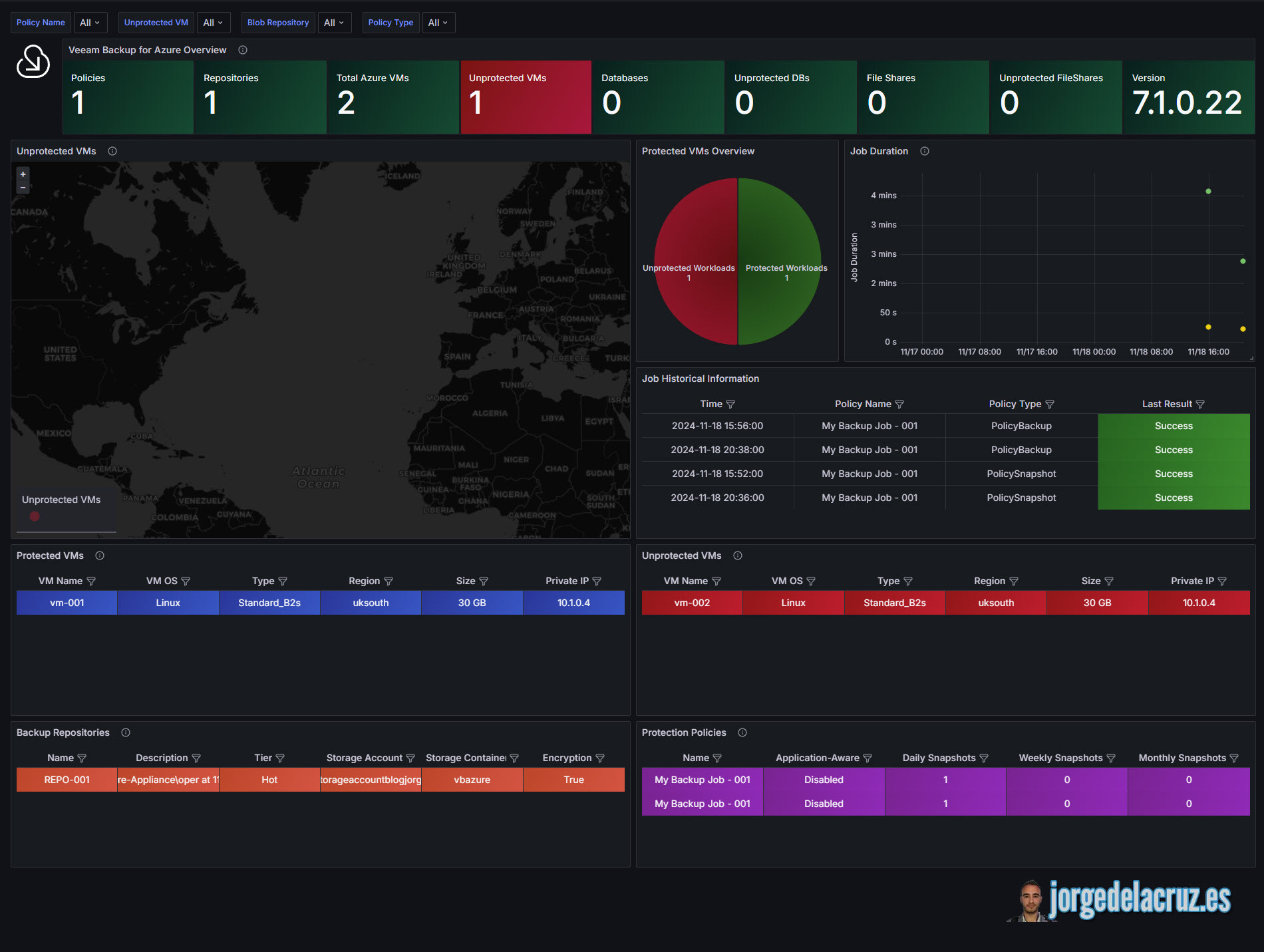Click the info icon beside Protected VMs
1264x952 pixels.
[x=100, y=555]
